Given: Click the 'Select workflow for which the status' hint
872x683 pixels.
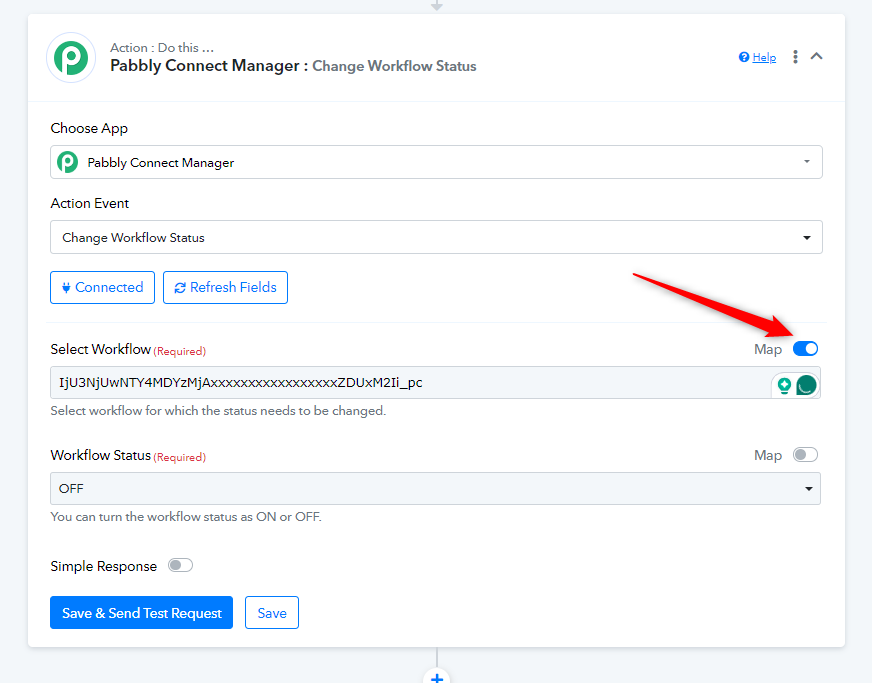Looking at the screenshot, I should [218, 411].
